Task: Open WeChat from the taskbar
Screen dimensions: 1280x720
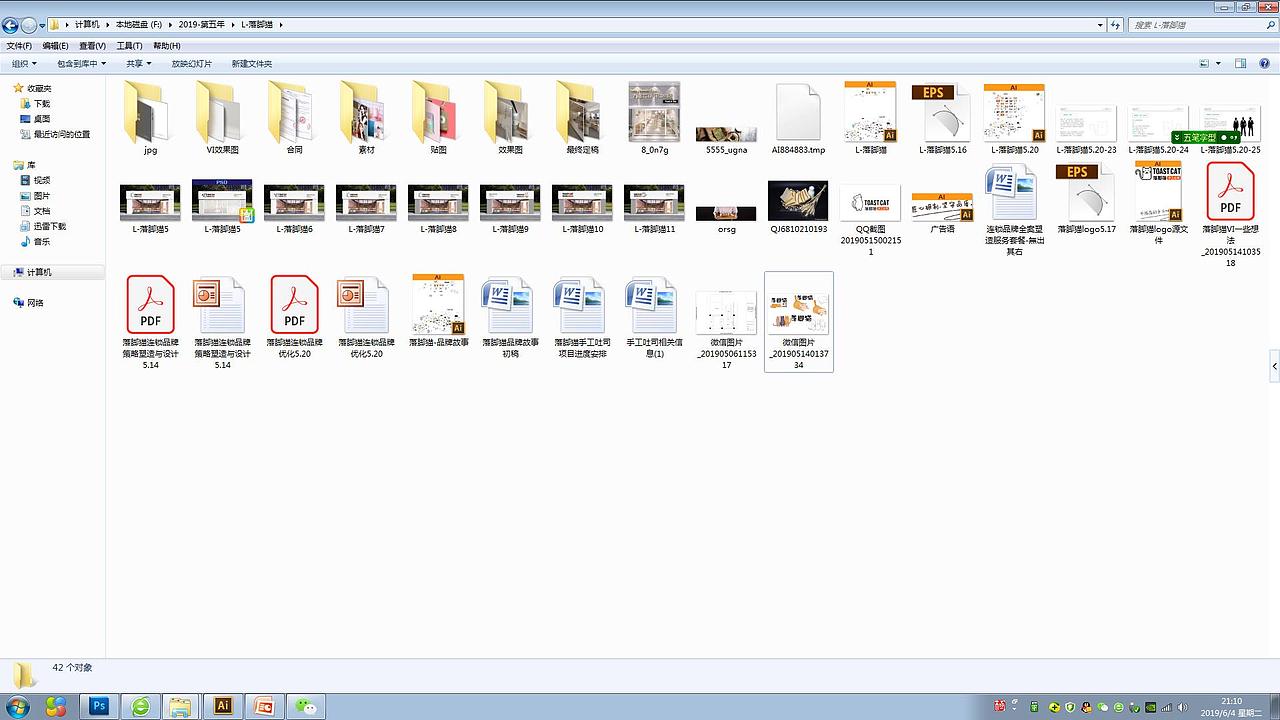Action: (x=306, y=706)
